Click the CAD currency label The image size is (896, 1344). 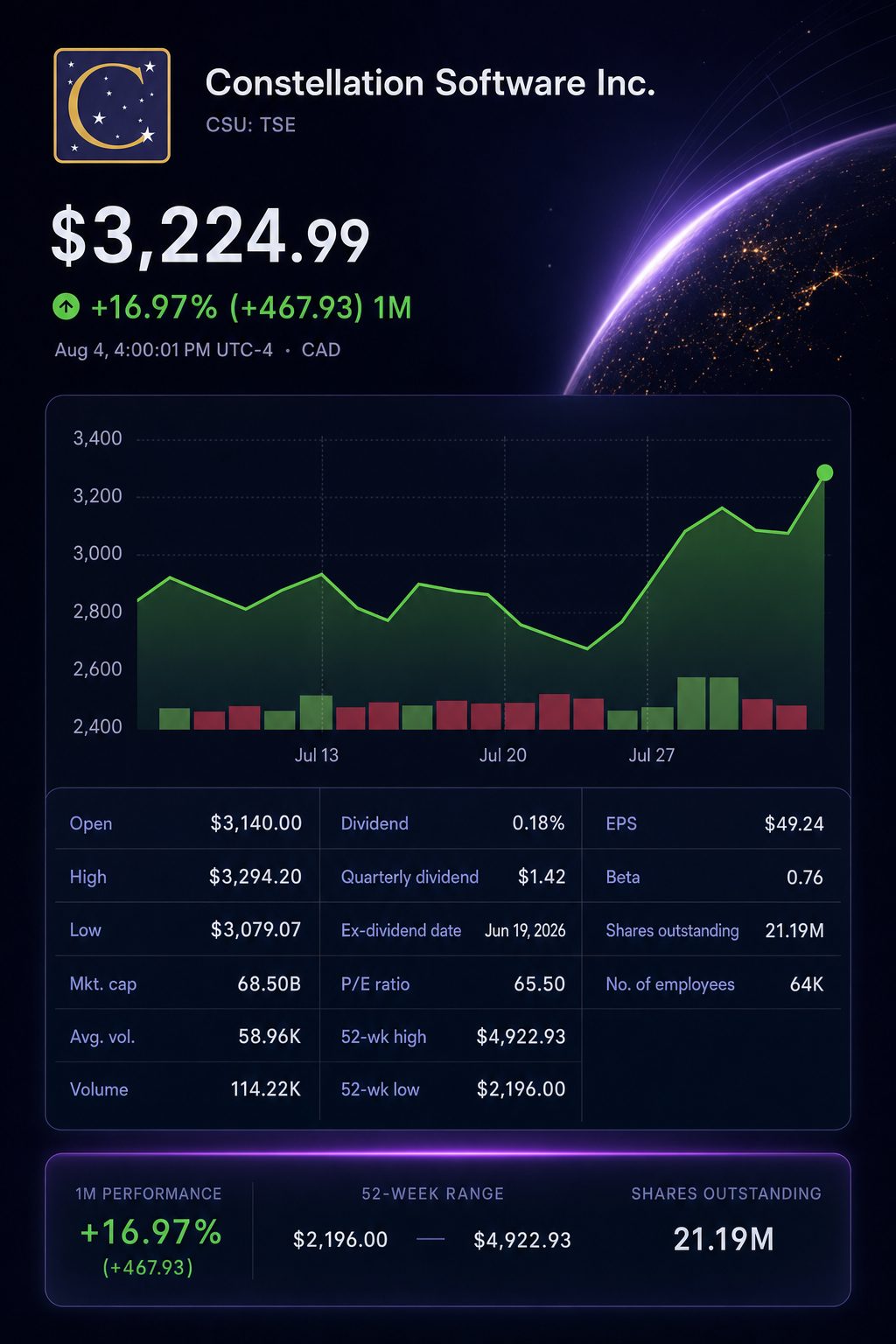coord(321,350)
